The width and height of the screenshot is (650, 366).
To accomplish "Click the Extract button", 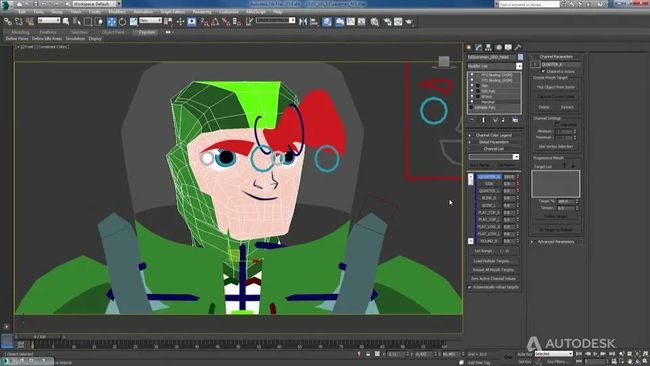I will (567, 107).
